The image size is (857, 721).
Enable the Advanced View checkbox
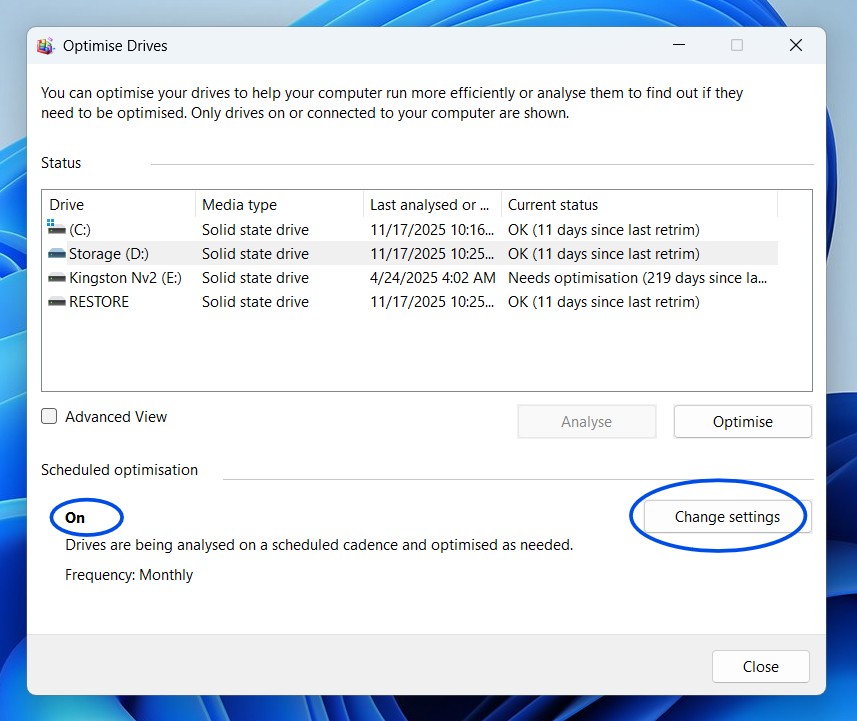point(49,417)
